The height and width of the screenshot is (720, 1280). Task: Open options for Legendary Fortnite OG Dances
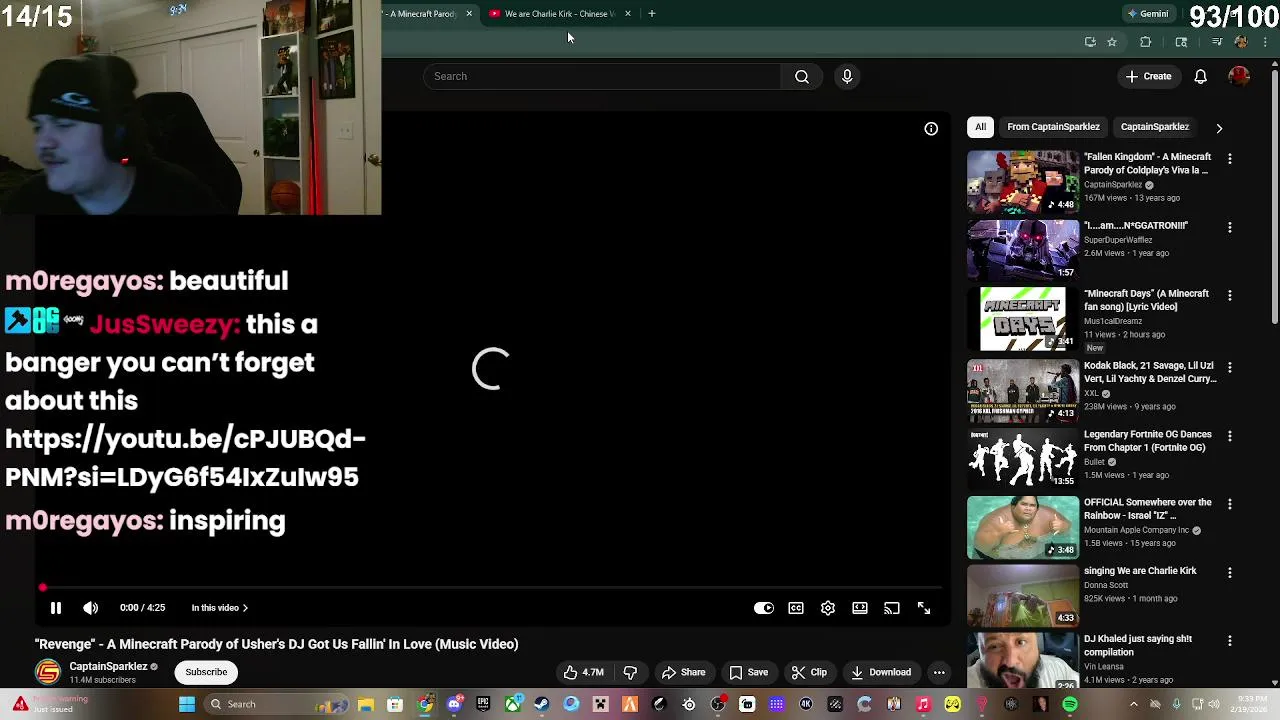[x=1230, y=436]
